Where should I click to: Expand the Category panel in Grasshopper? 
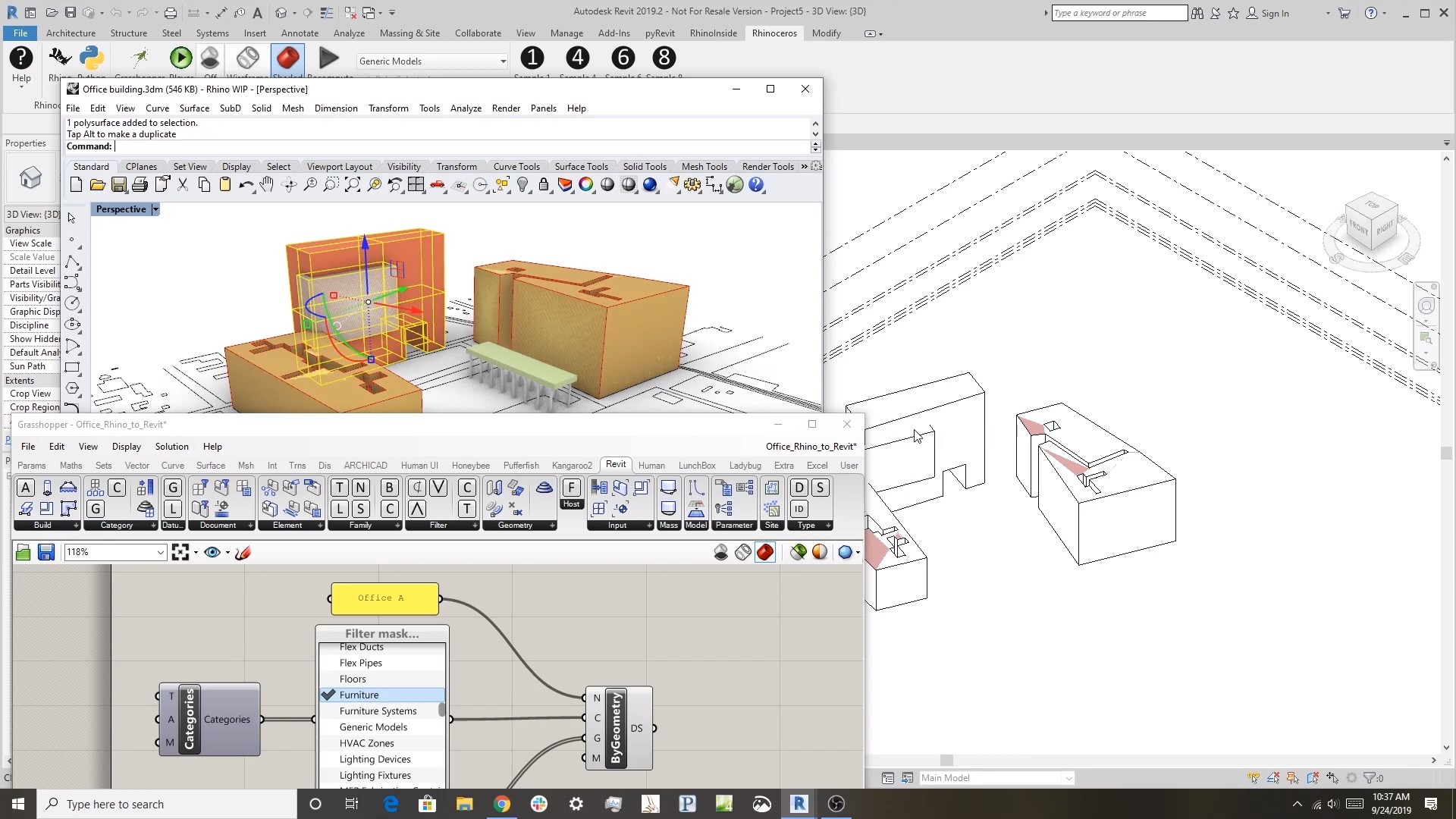coord(153,526)
